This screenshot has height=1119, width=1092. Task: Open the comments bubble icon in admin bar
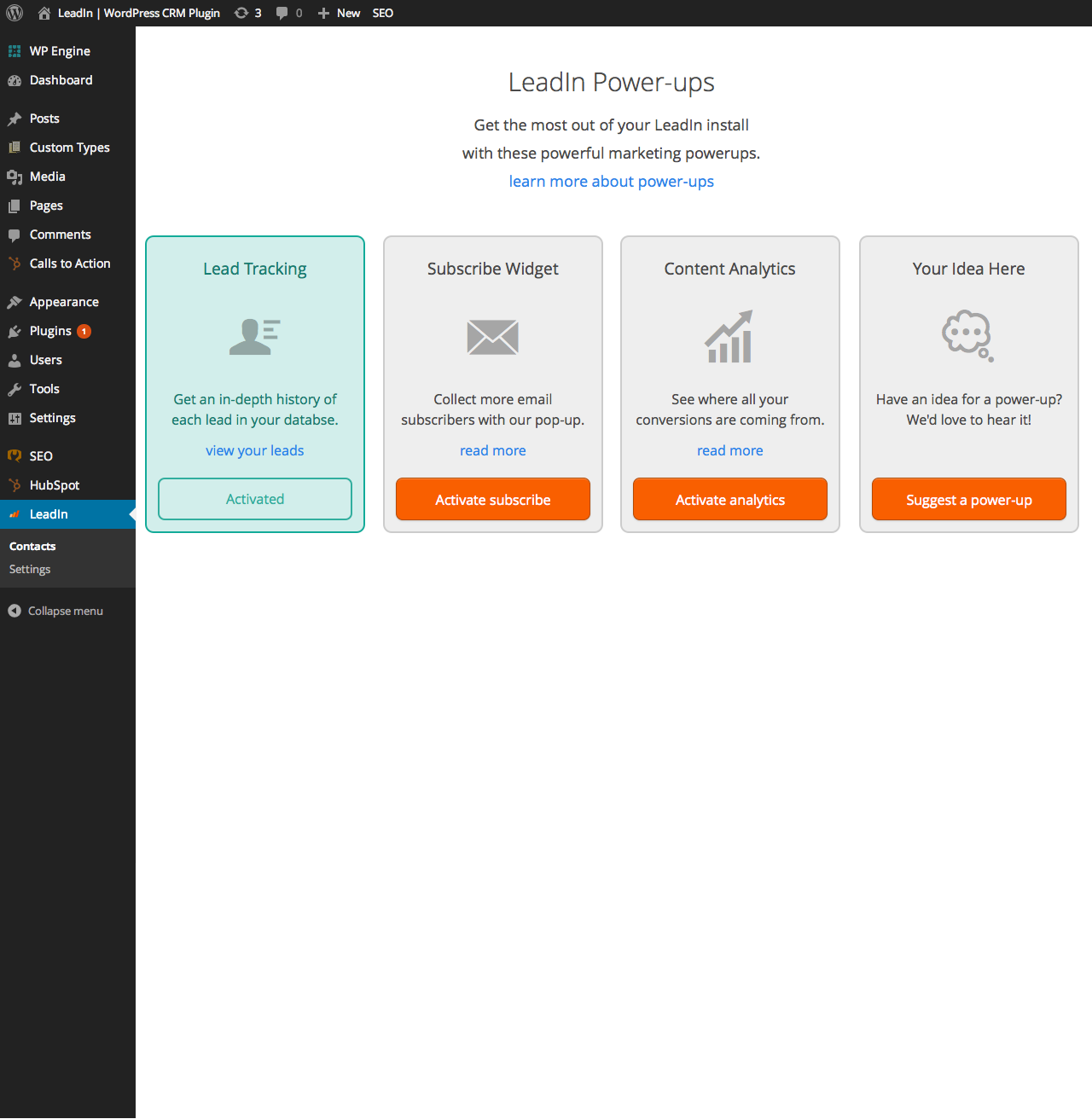point(282,13)
